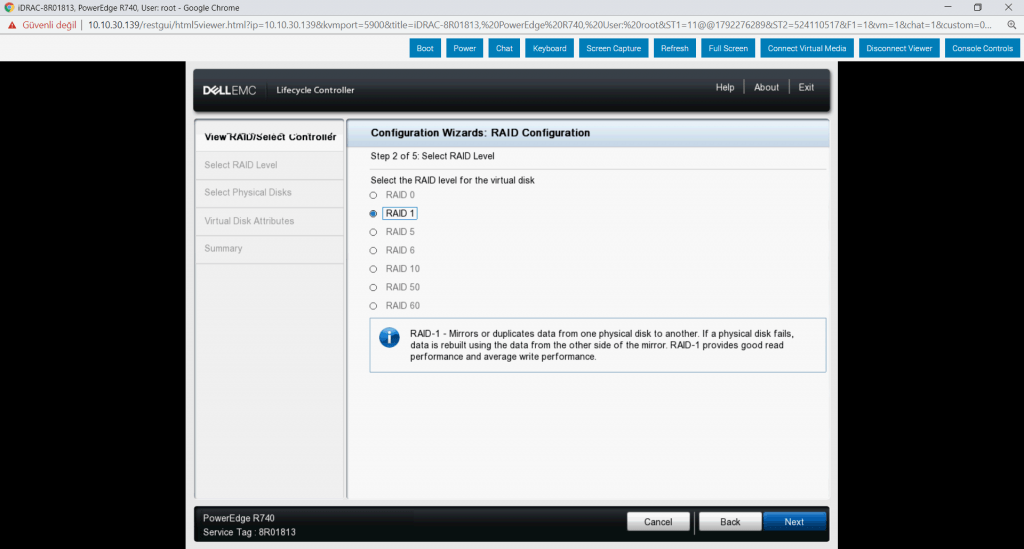Choose the RAID 60 option

tap(374, 306)
